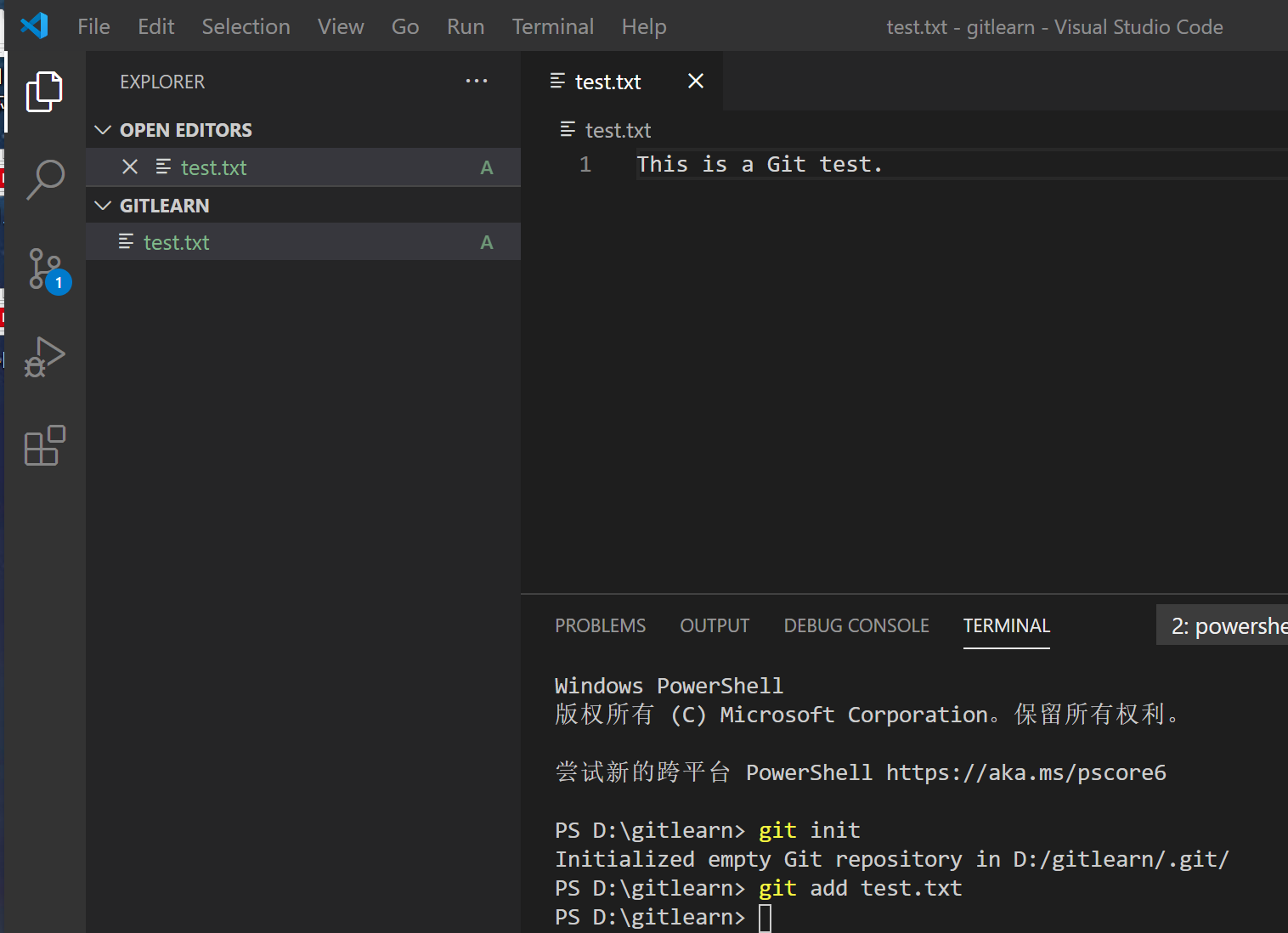This screenshot has height=933, width=1288.
Task: Open the View menu
Action: tap(341, 26)
